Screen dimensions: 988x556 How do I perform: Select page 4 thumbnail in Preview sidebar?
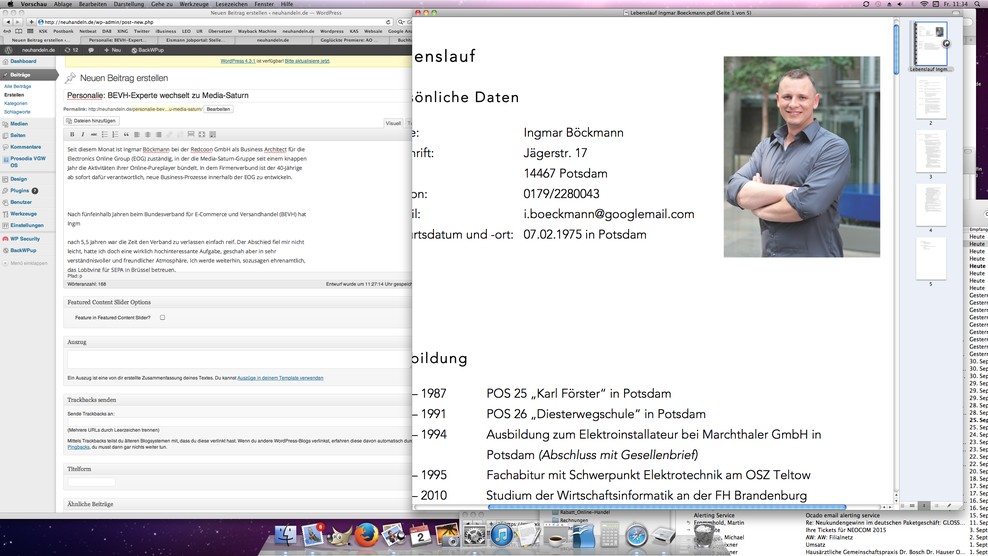[931, 206]
